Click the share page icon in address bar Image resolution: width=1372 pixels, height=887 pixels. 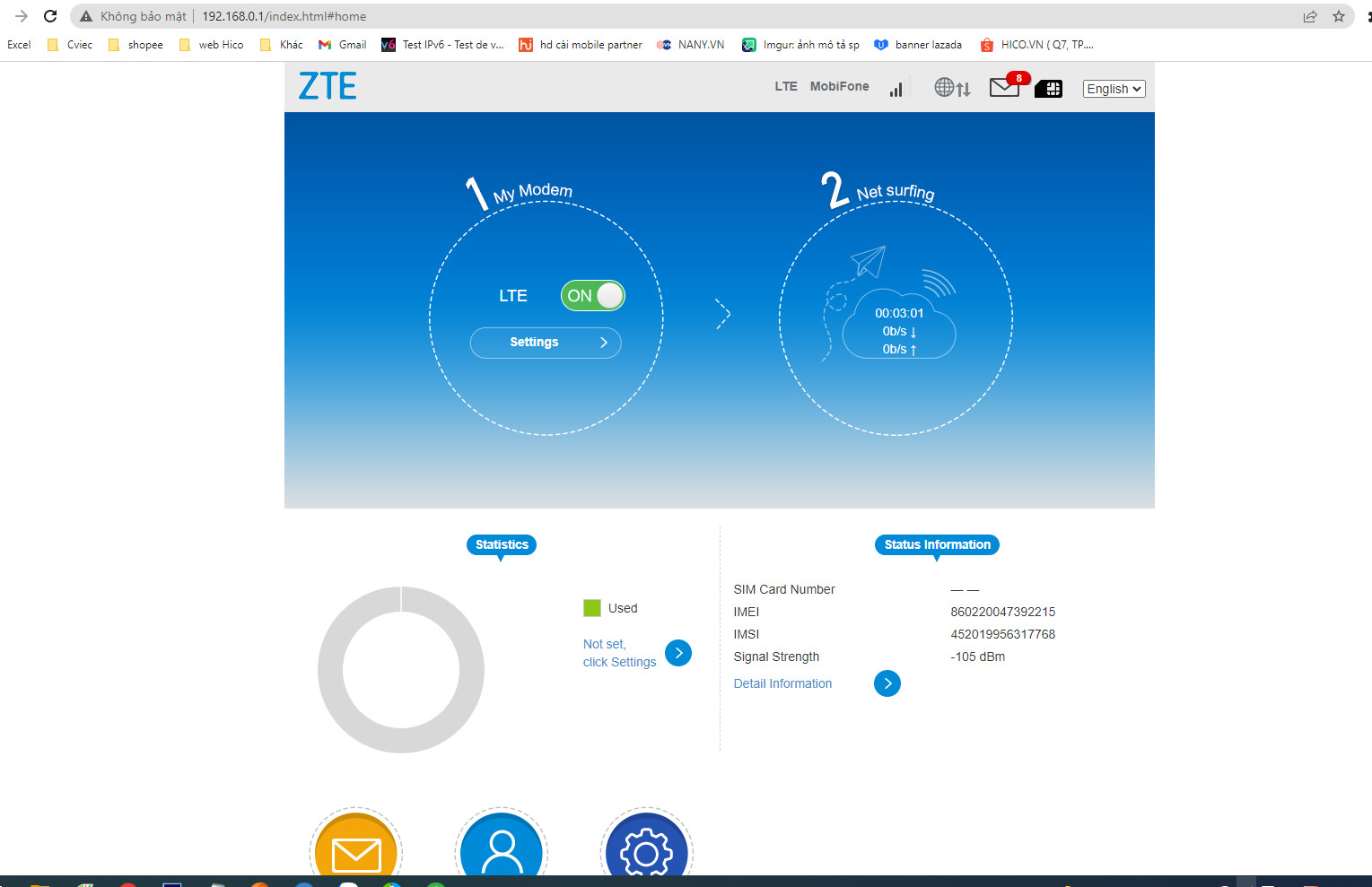(x=1310, y=16)
